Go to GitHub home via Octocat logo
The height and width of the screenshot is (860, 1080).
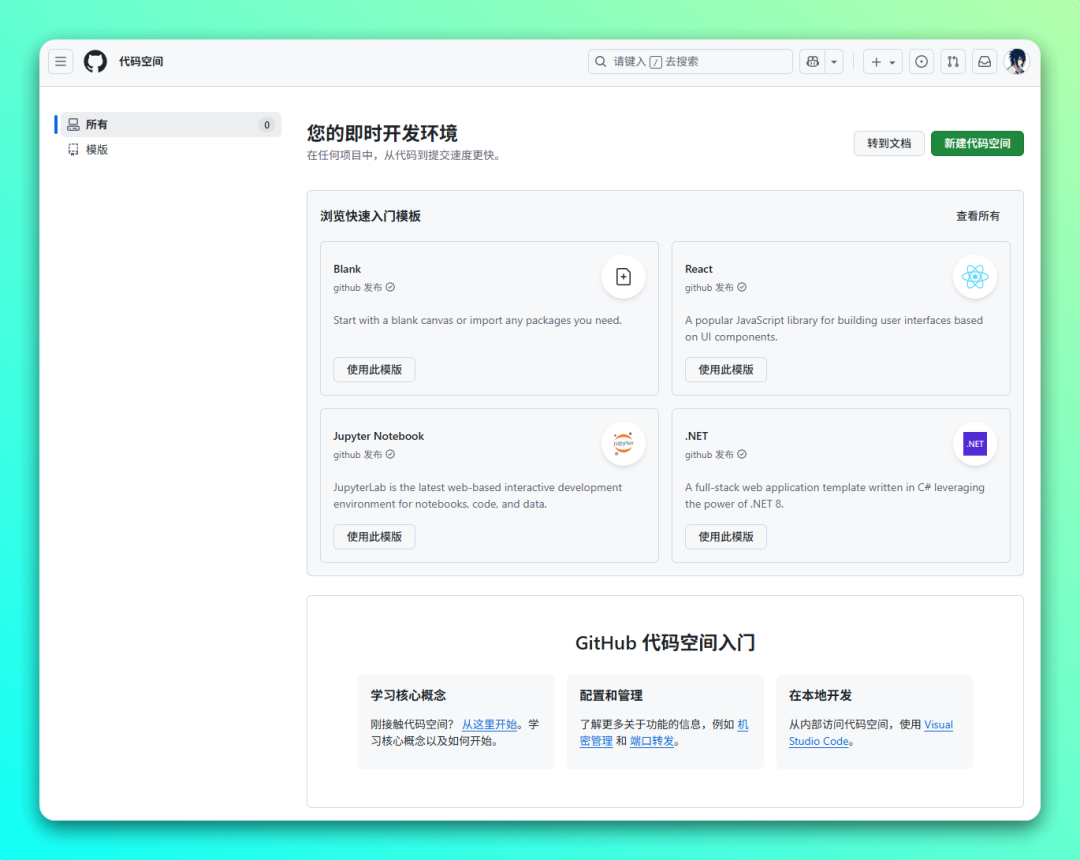pos(95,61)
